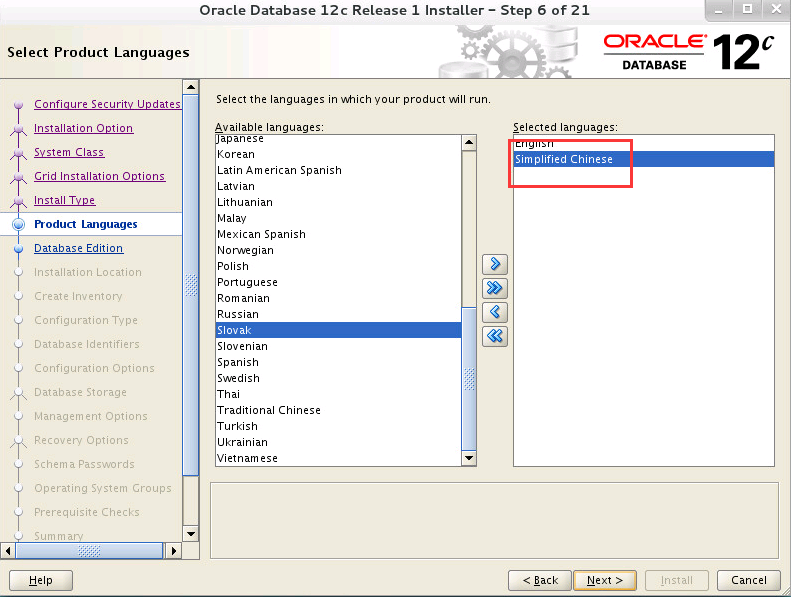Select Turkish in available languages
The image size is (791, 597).
[x=338, y=426]
